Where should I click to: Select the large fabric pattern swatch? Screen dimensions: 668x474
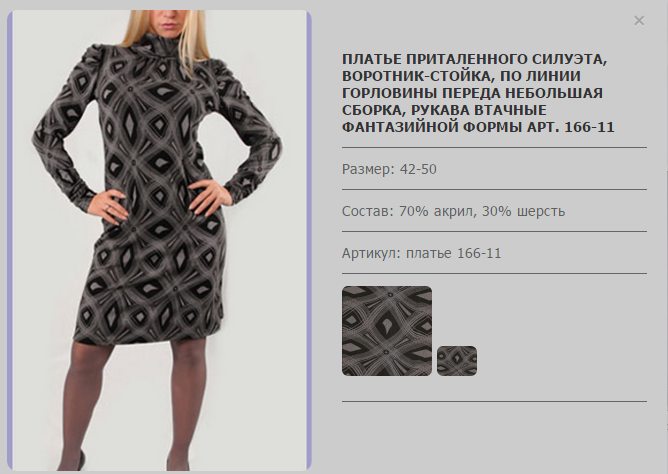[387, 331]
